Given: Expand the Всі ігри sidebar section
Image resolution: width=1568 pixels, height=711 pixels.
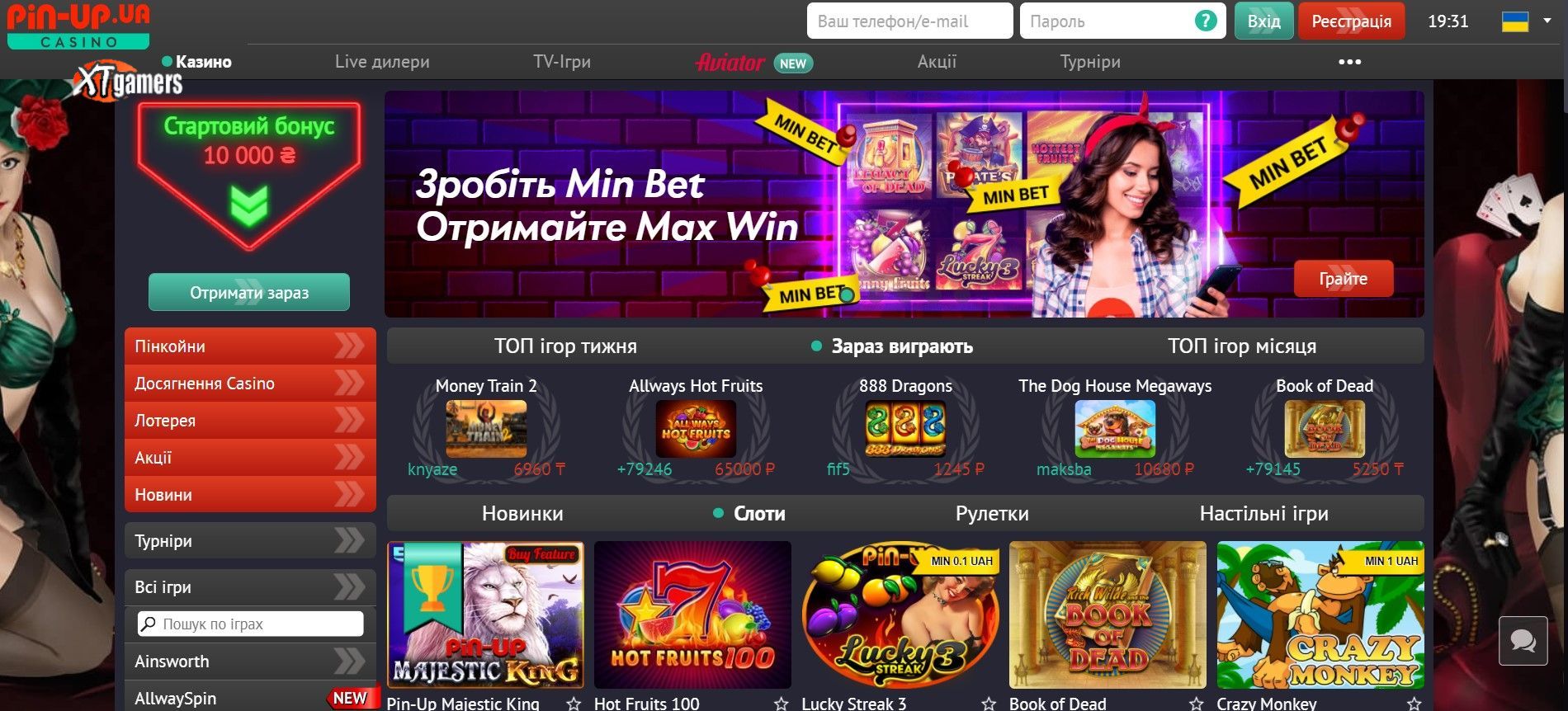Looking at the screenshot, I should [x=250, y=586].
